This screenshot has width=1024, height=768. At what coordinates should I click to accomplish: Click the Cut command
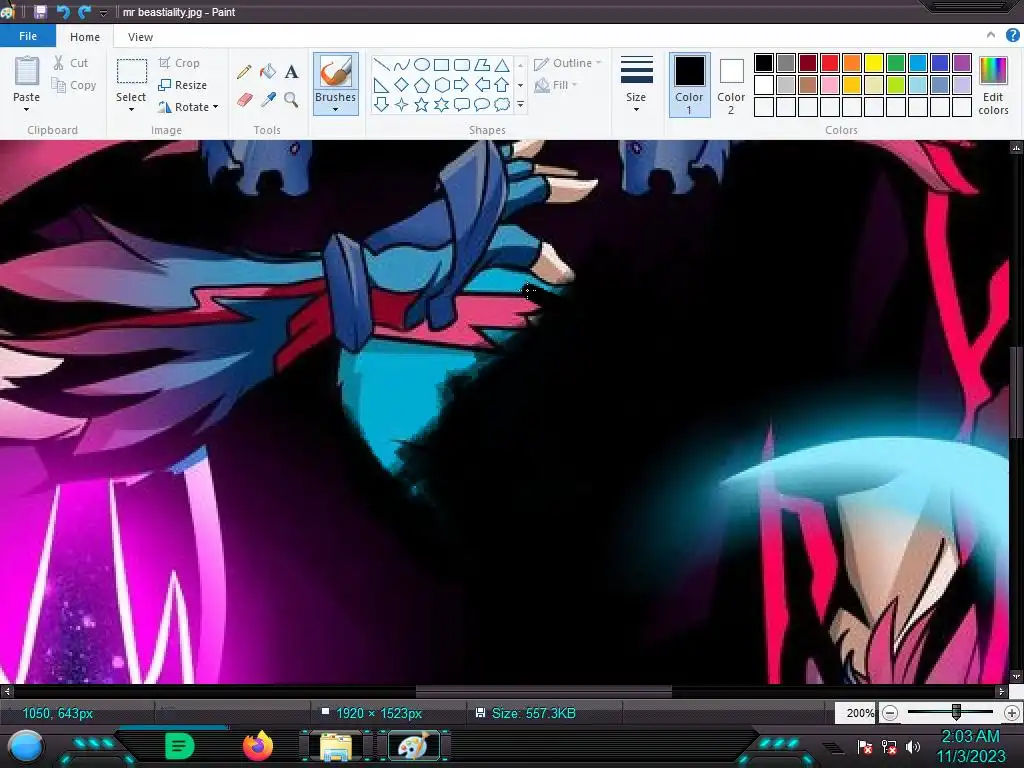pos(71,63)
